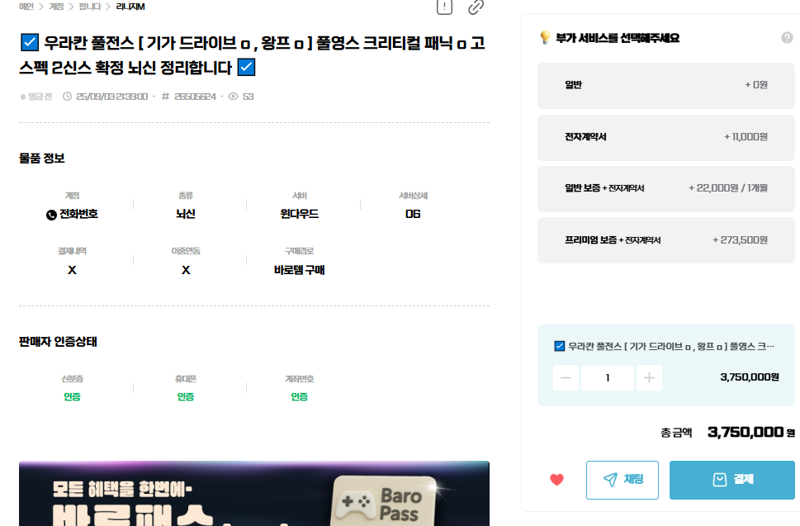Viewport: 800px width, 526px height.
Task: Click the eye view count icon
Action: click(233, 96)
